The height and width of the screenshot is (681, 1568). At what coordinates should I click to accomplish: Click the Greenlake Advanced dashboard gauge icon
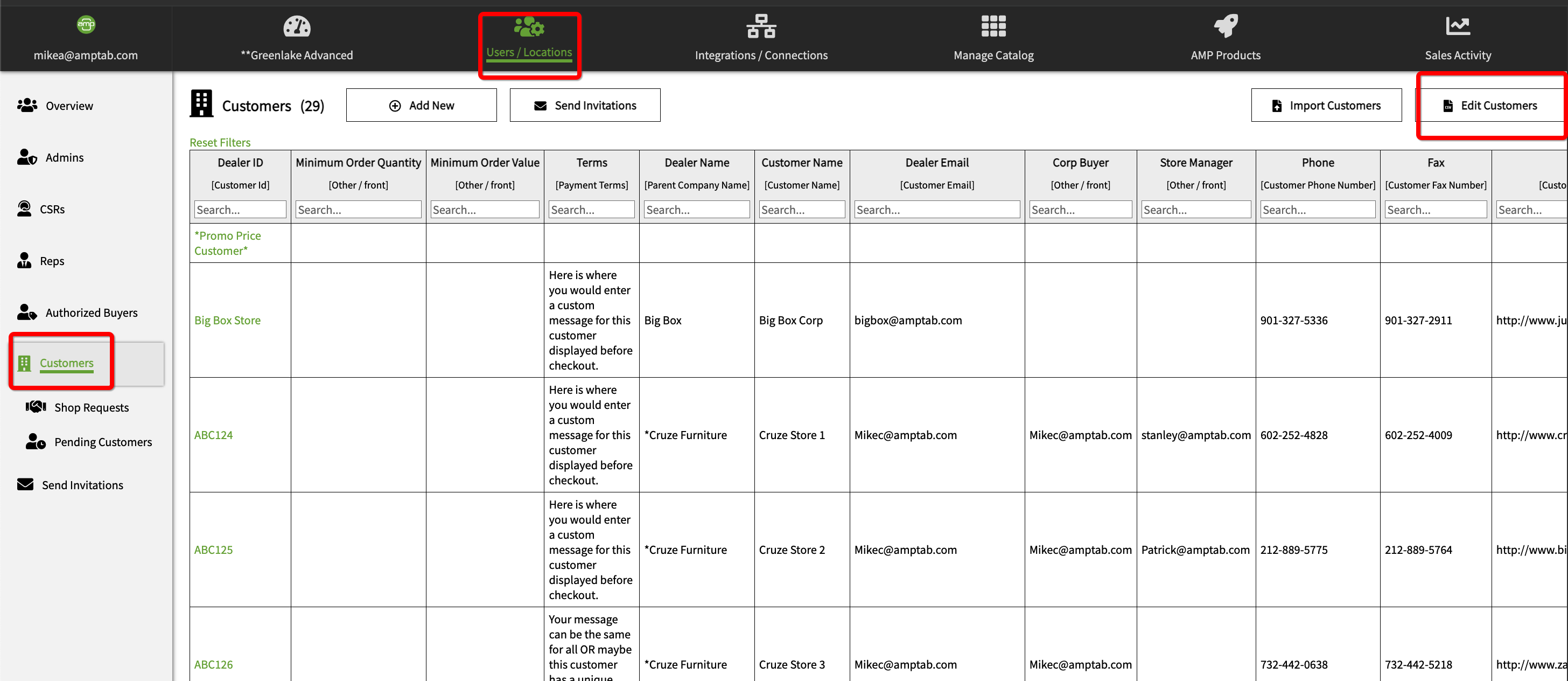click(x=297, y=27)
